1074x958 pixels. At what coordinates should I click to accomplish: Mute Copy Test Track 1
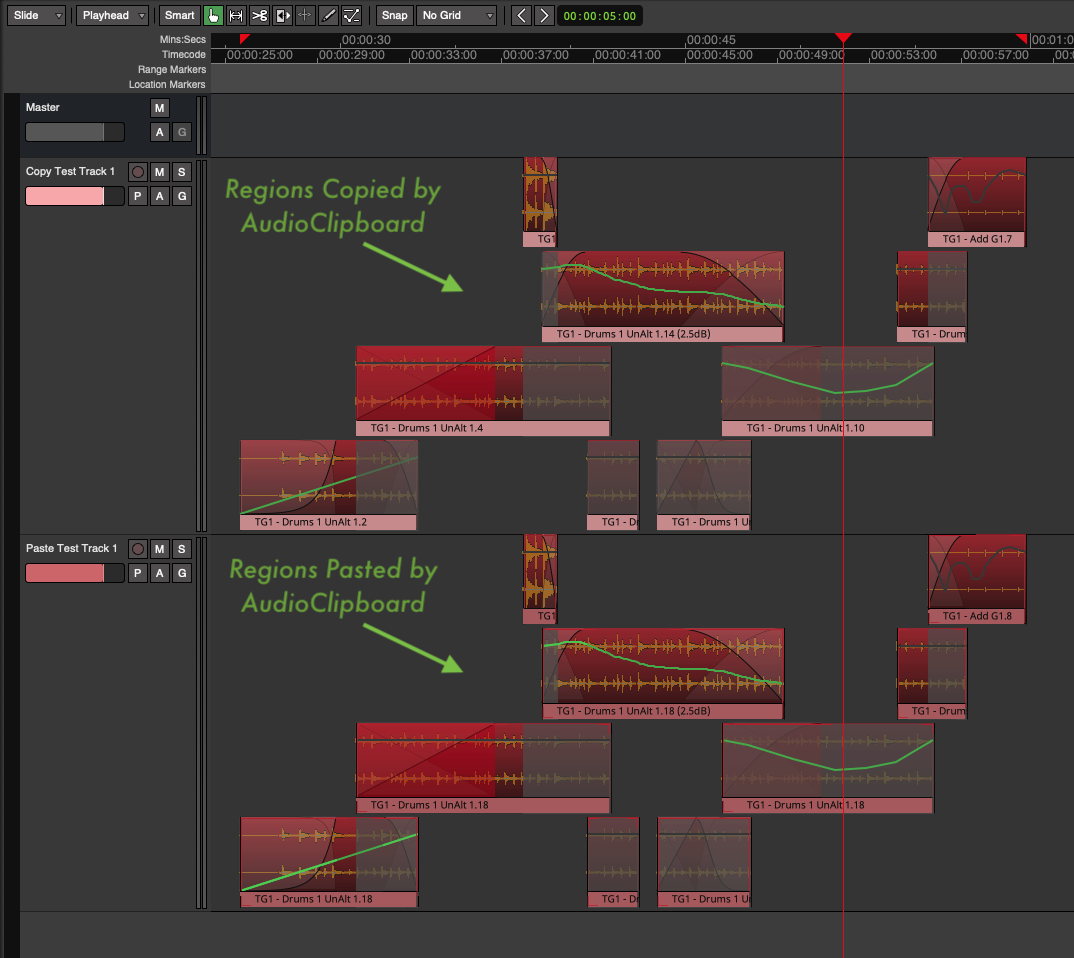[159, 172]
